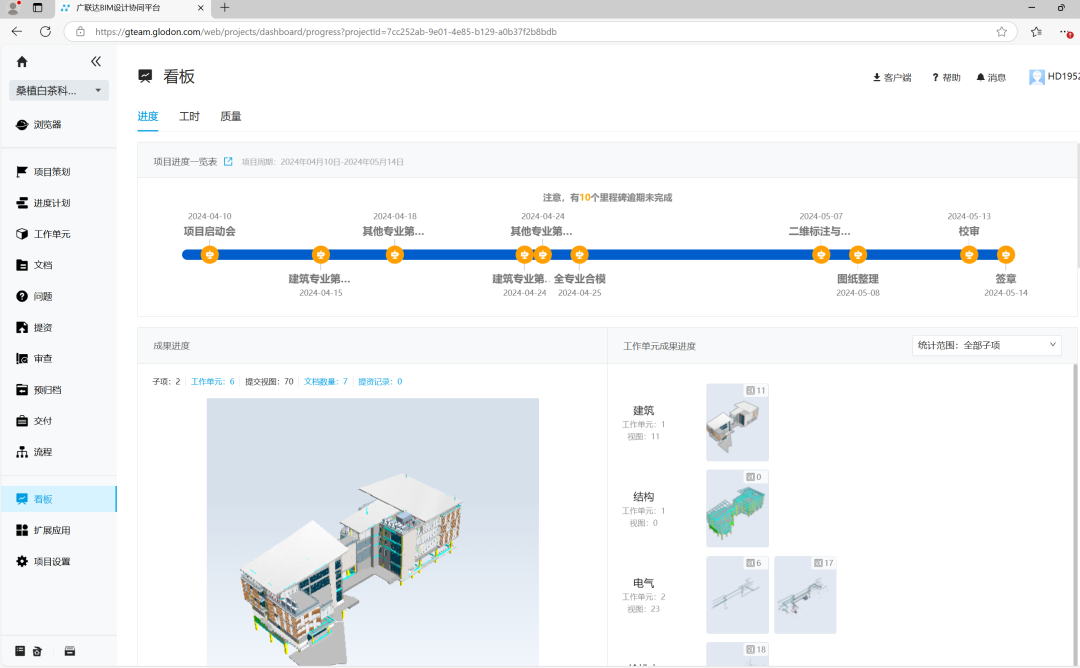Open browser favorites list icon
Screen dimensions: 1080x668
(x=1036, y=32)
